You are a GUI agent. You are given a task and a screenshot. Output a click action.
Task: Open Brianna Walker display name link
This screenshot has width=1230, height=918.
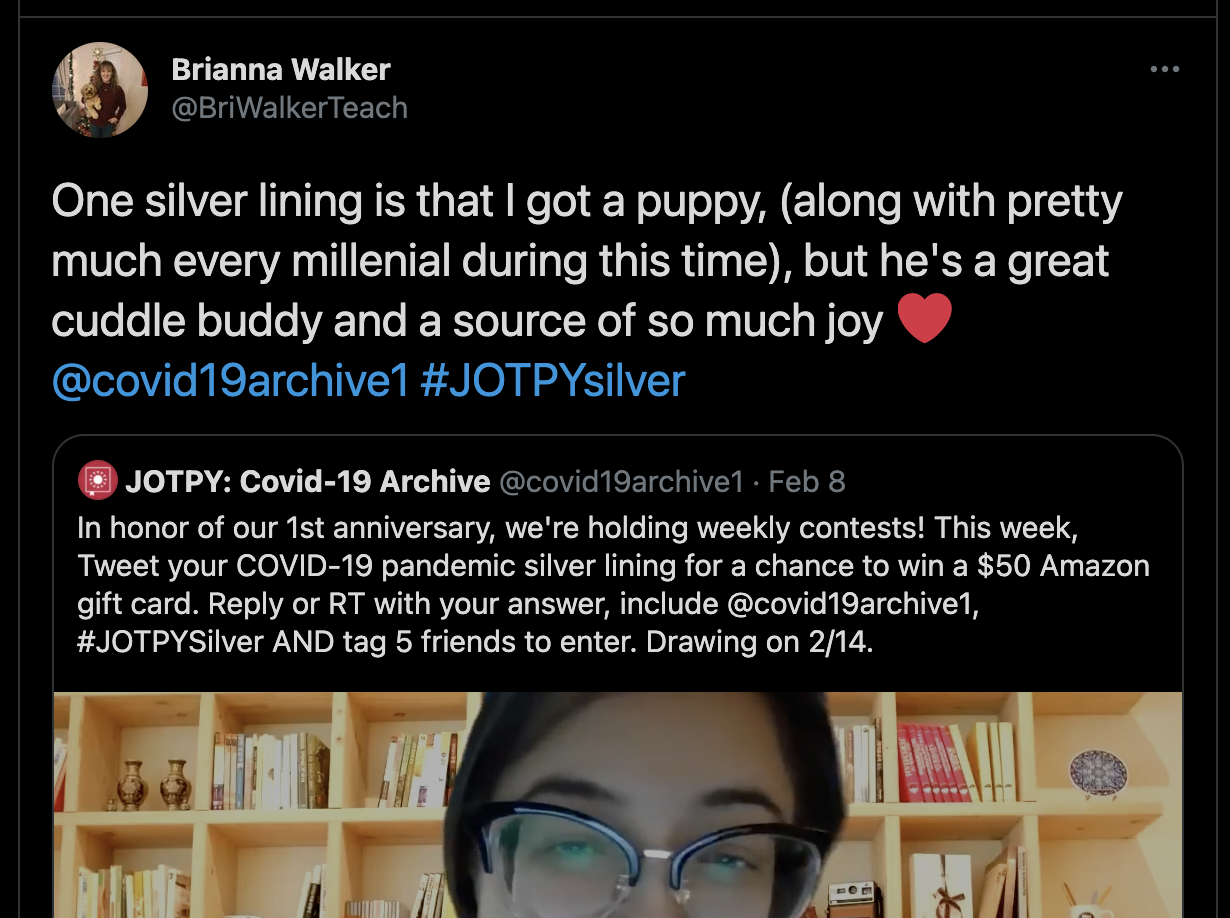281,70
